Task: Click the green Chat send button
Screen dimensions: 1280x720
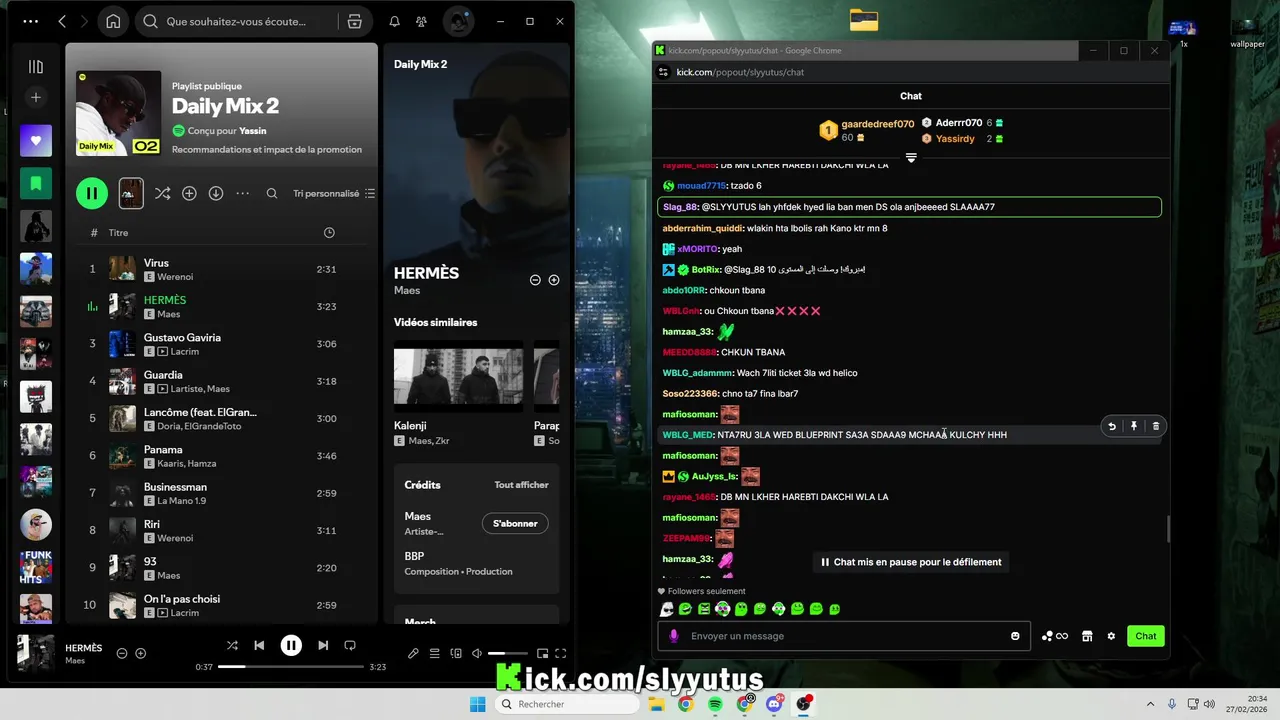Action: click(1146, 636)
